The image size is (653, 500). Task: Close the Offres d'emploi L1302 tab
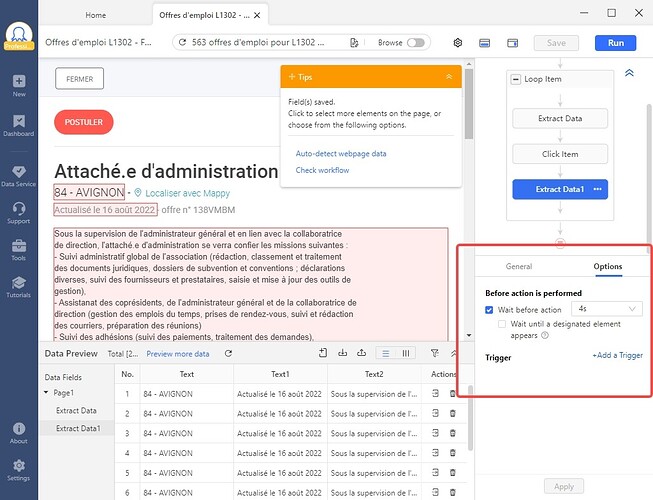click(257, 15)
